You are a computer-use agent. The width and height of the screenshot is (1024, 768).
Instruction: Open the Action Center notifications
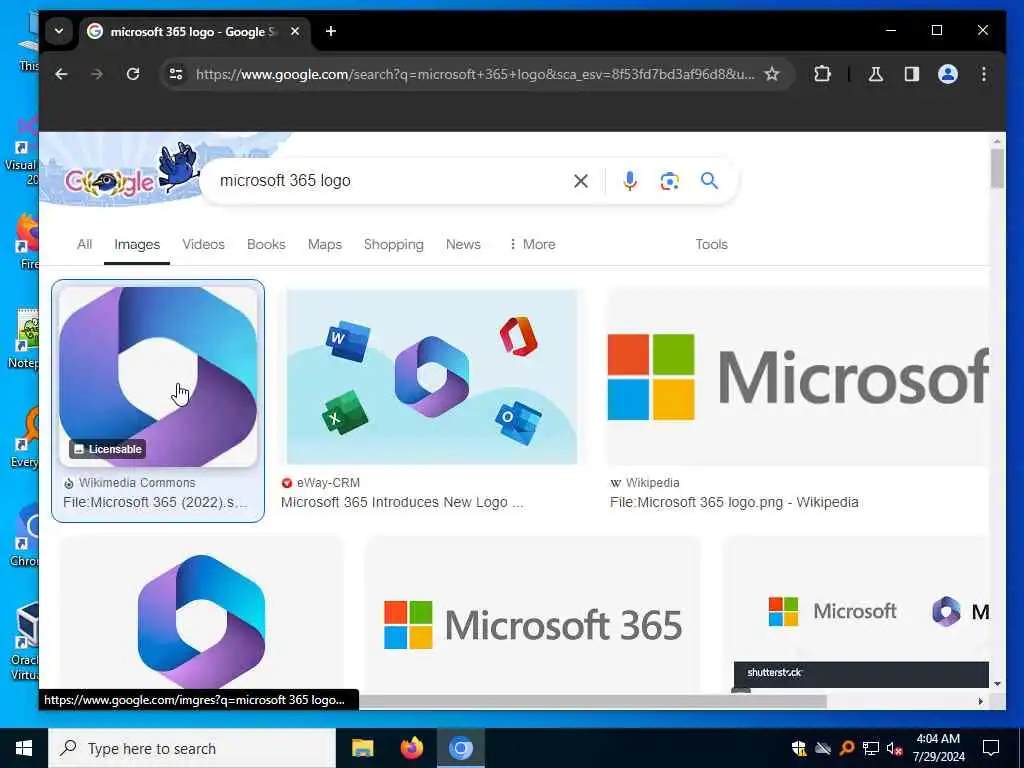tap(991, 748)
